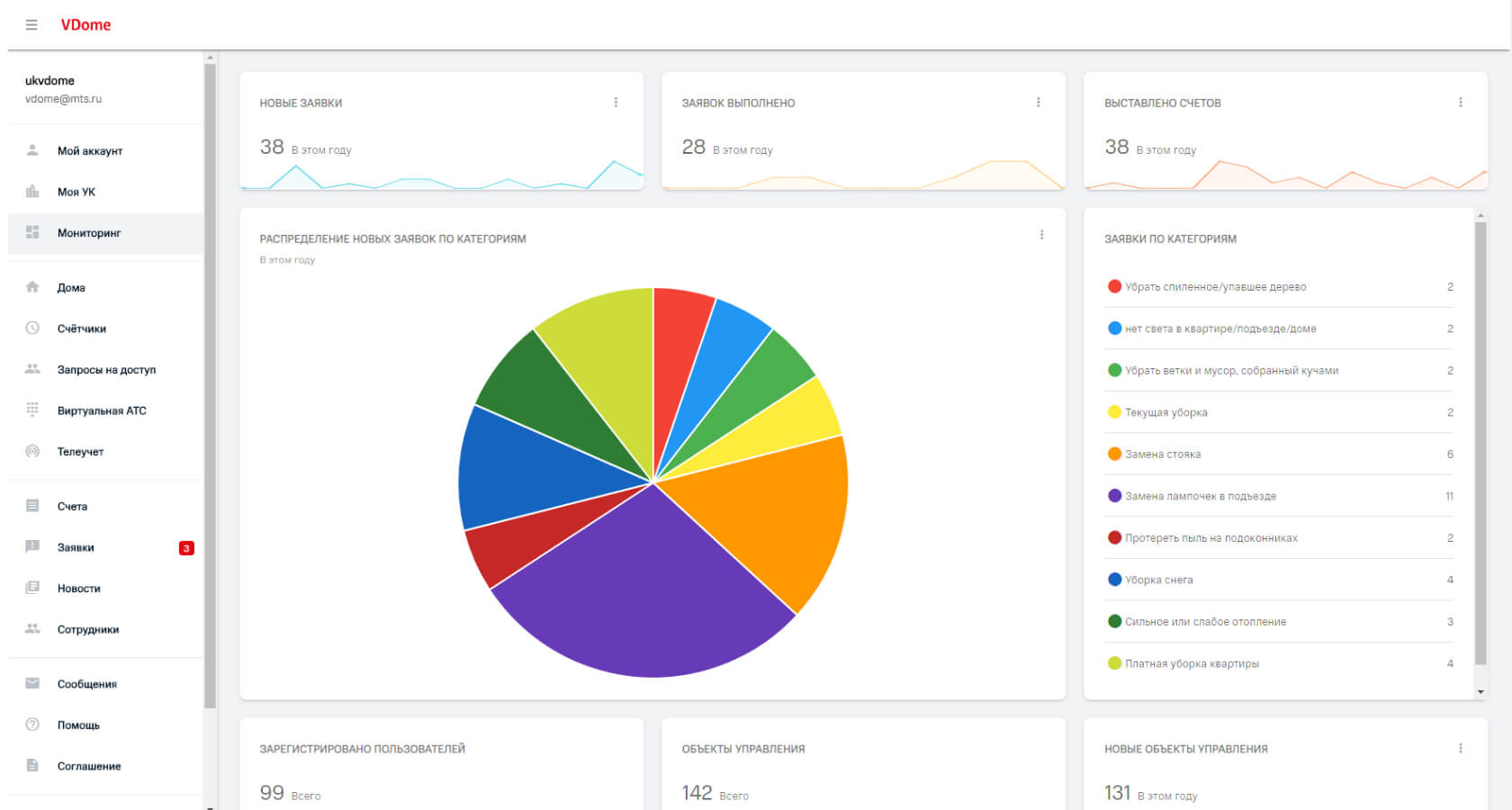Click the Дома house icon
1512x810 pixels.
tap(32, 287)
